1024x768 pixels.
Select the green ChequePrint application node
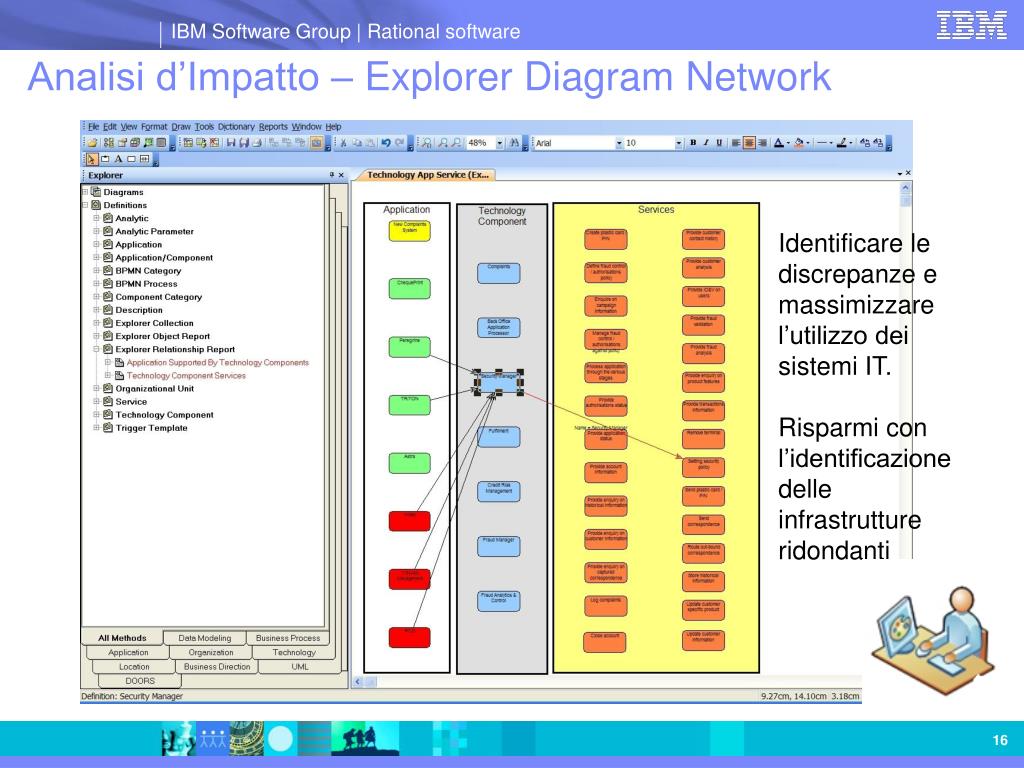[409, 288]
